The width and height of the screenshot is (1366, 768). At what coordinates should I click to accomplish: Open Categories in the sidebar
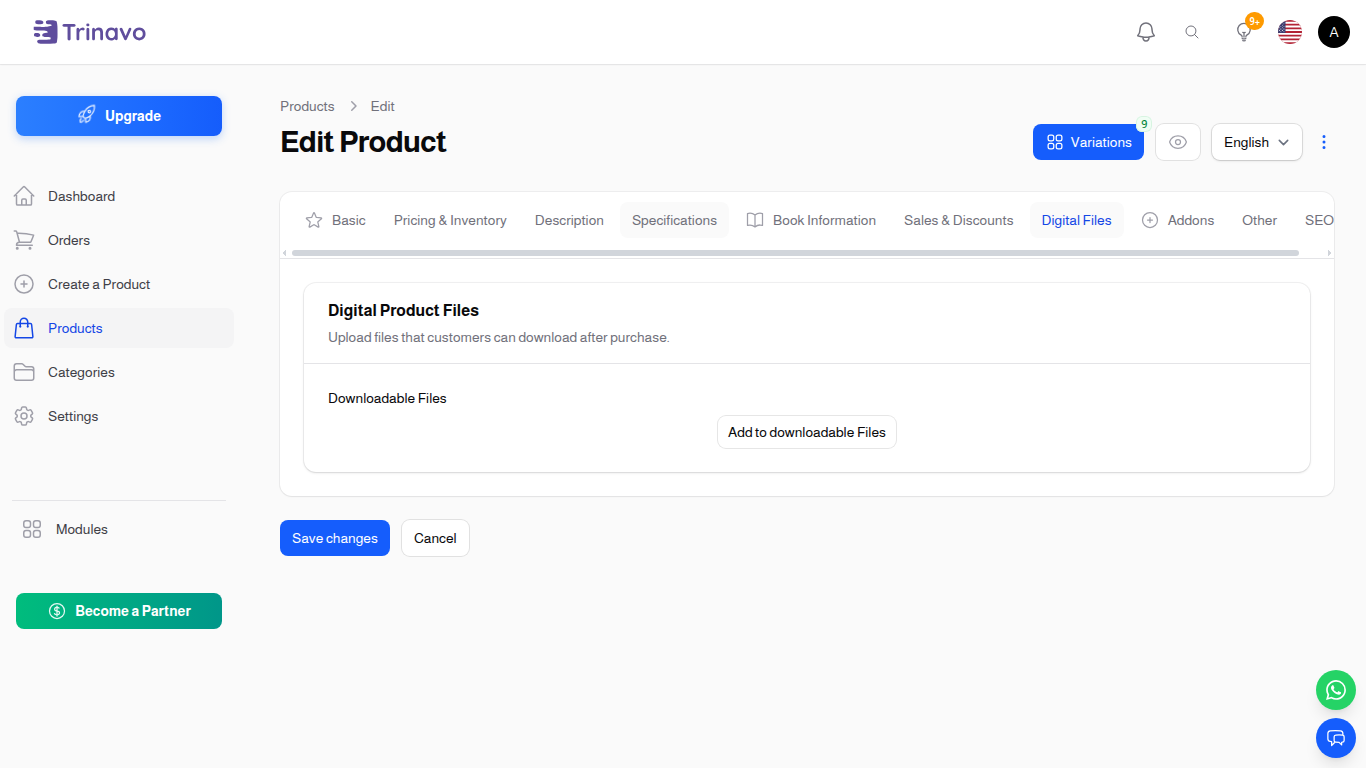(x=119, y=372)
